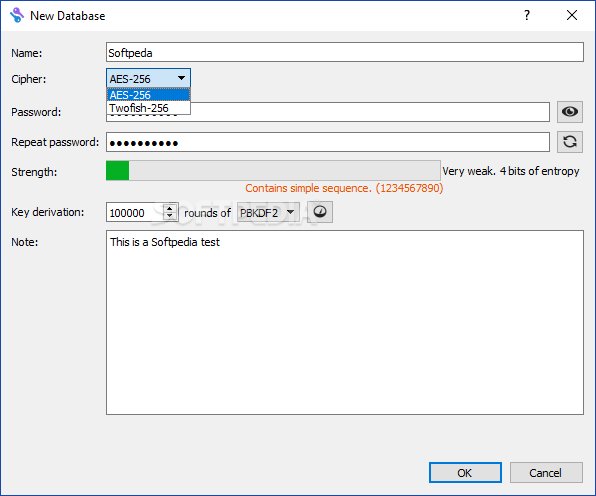Open the Cipher dropdown combo box

148,78
